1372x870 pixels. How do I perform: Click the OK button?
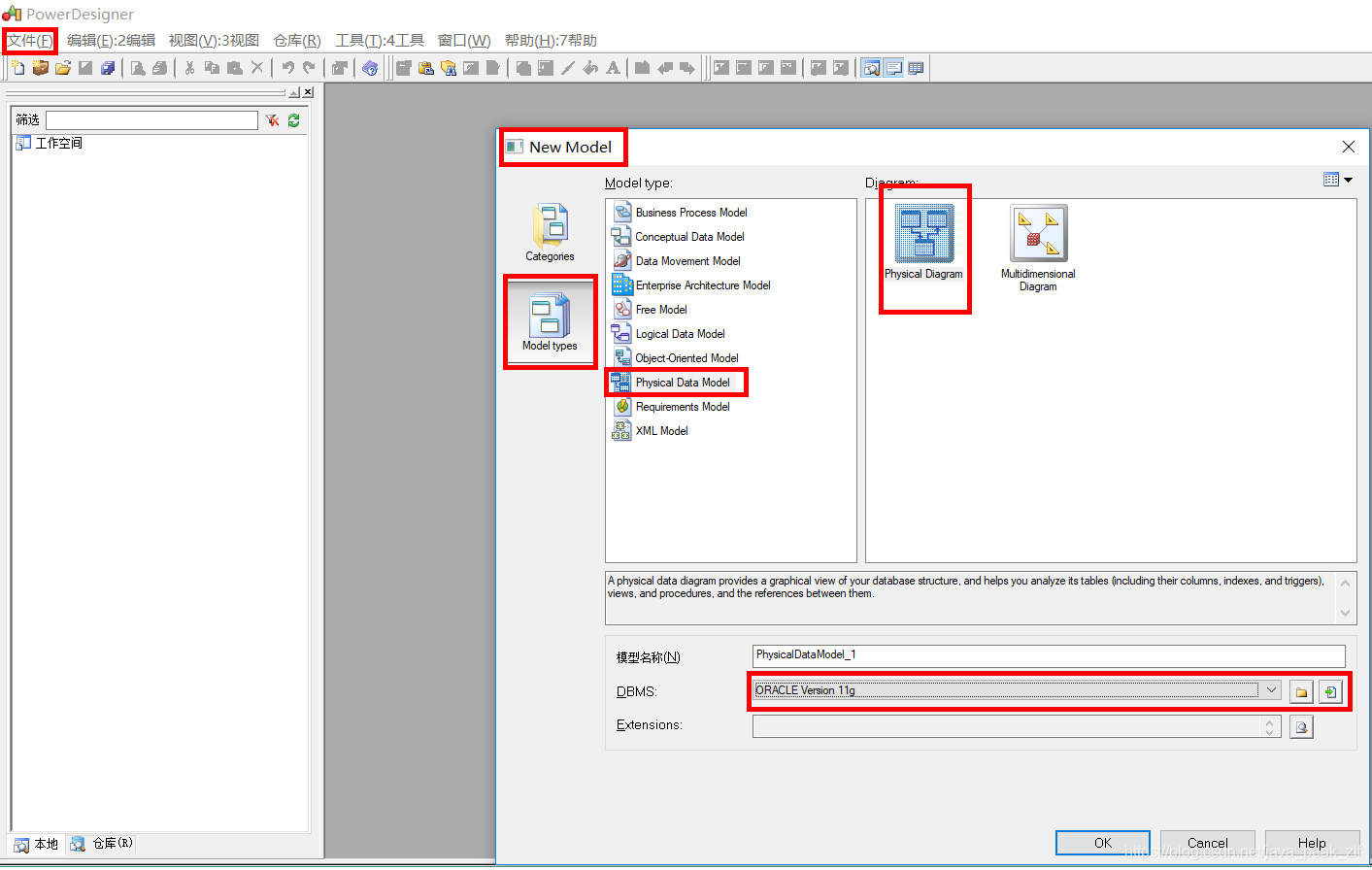(x=1103, y=843)
